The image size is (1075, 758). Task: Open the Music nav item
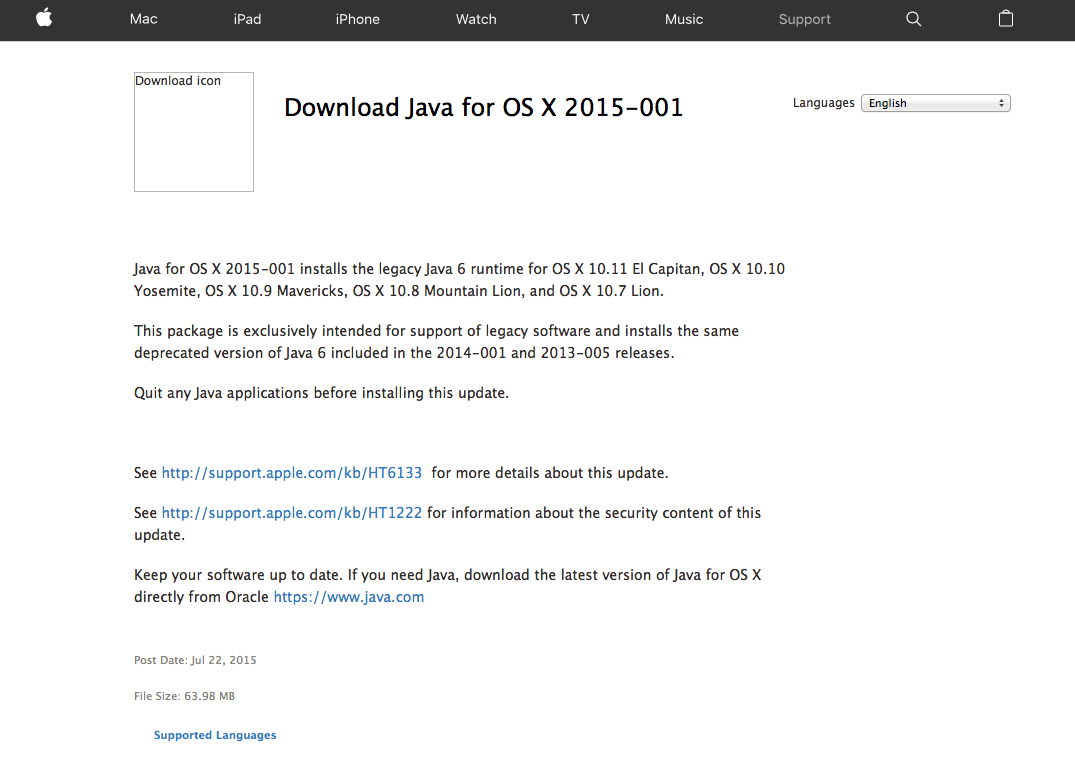684,19
